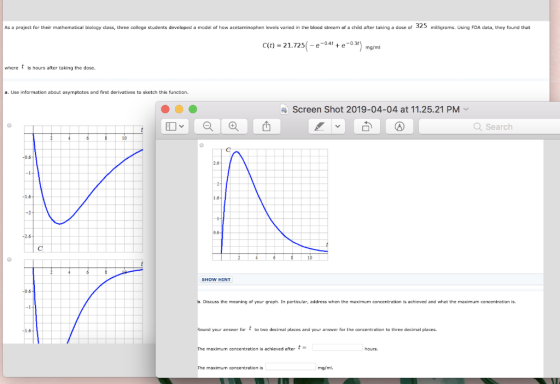560x384 pixels.
Task: Minimize the Preview window with yellow button
Action: pyautogui.click(x=179, y=109)
